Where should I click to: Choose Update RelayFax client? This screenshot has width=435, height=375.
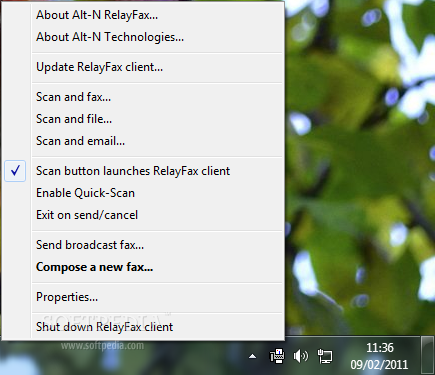click(x=158, y=67)
